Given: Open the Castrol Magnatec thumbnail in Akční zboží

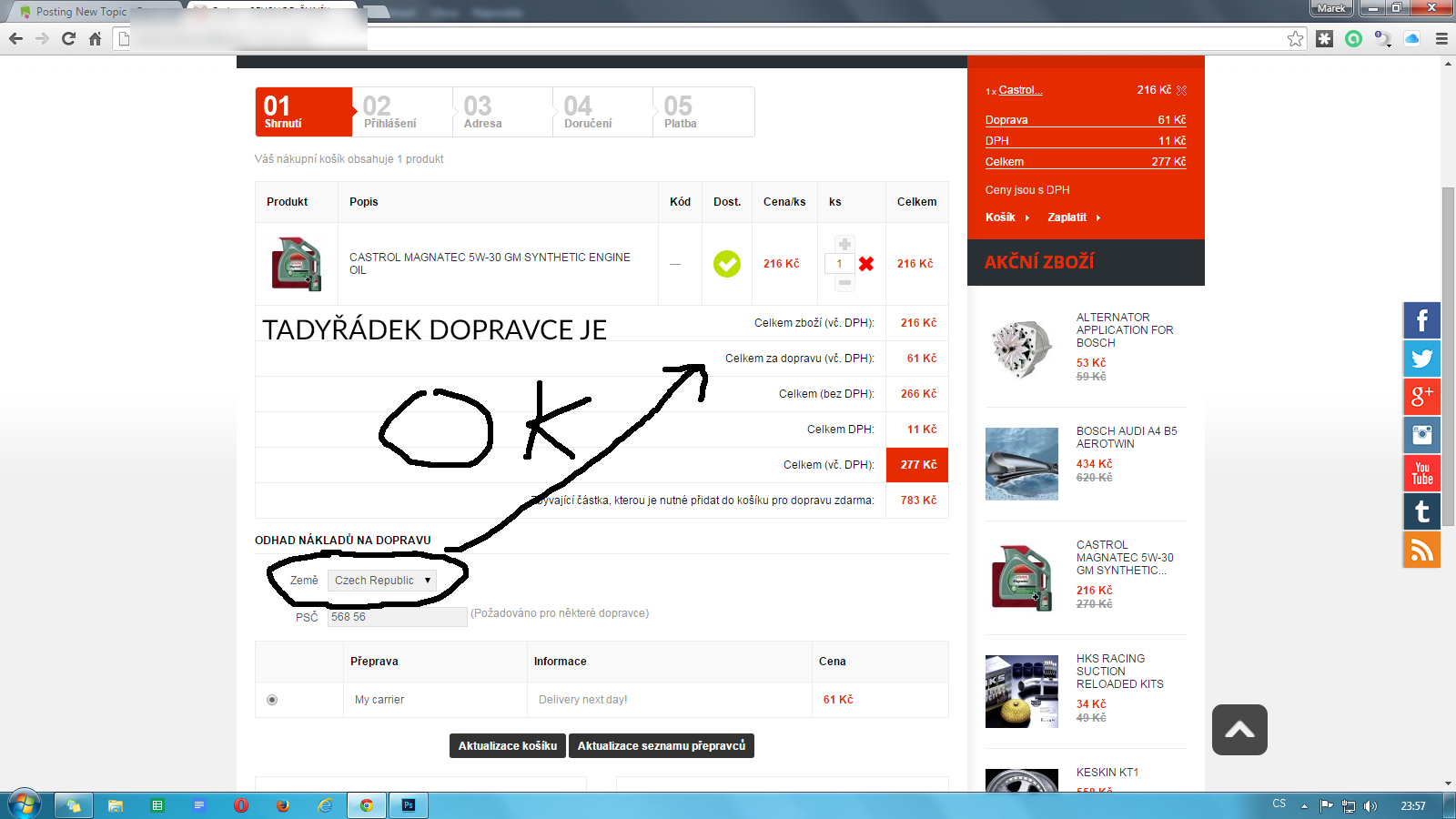Looking at the screenshot, I should pos(1022,578).
